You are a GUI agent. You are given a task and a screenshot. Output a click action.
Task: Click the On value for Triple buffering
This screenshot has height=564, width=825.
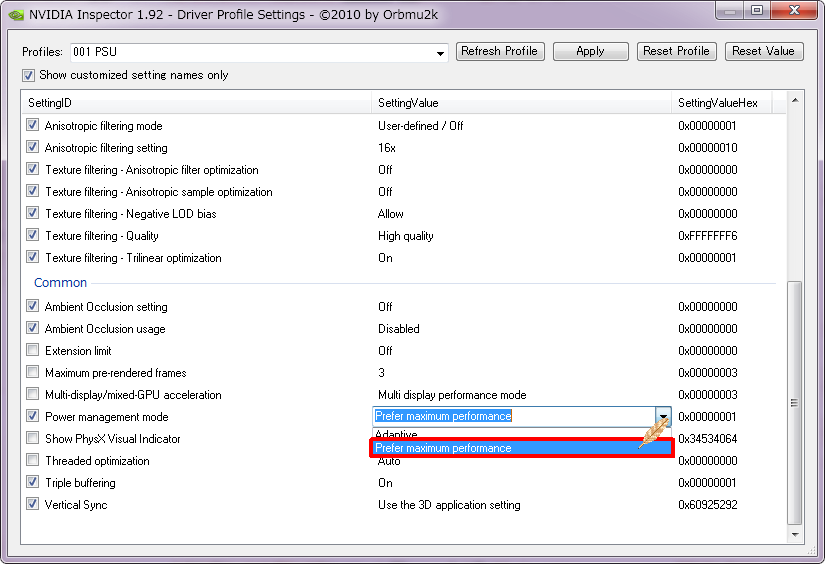(x=385, y=482)
